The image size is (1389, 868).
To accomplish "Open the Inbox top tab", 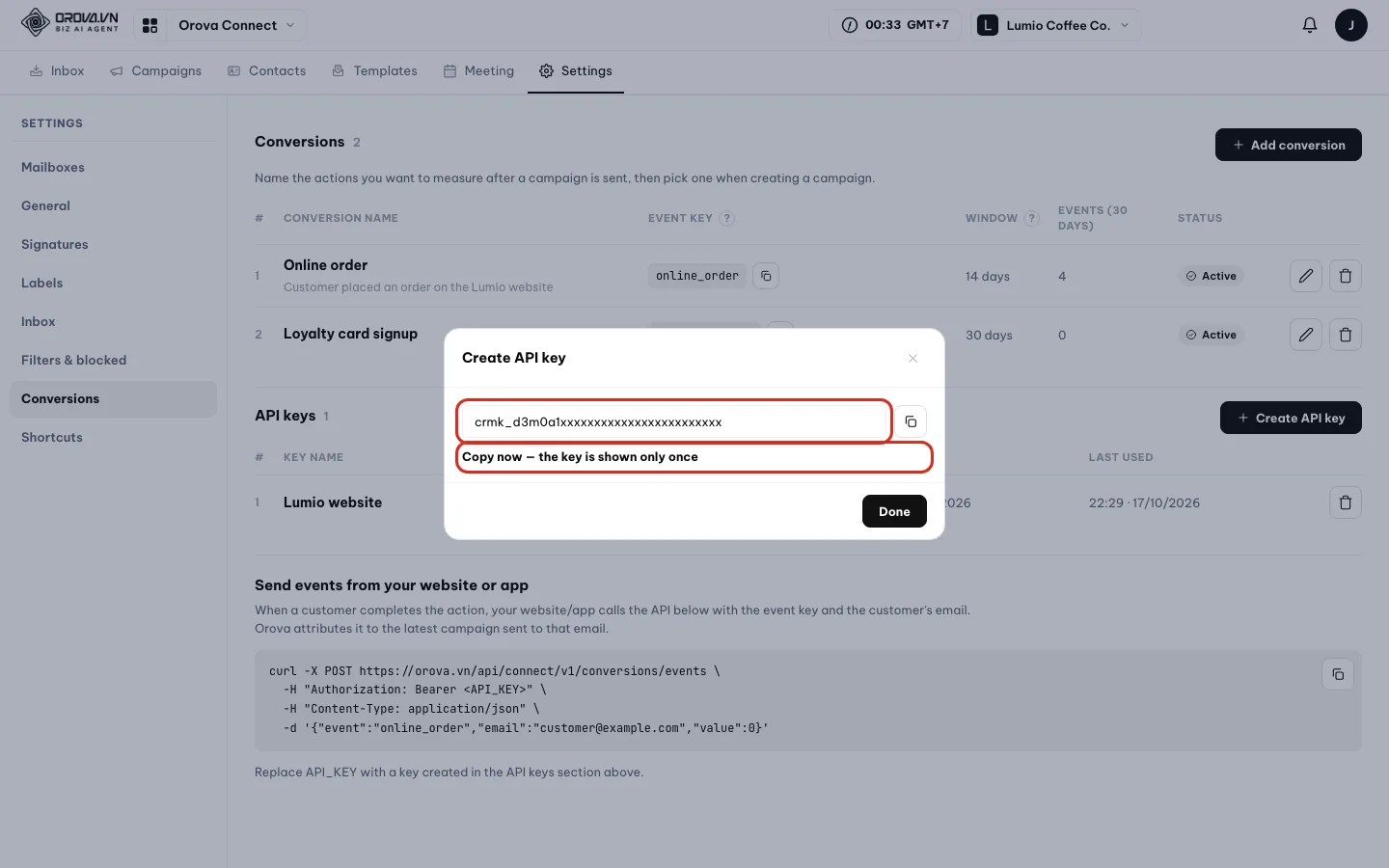I will click(57, 70).
